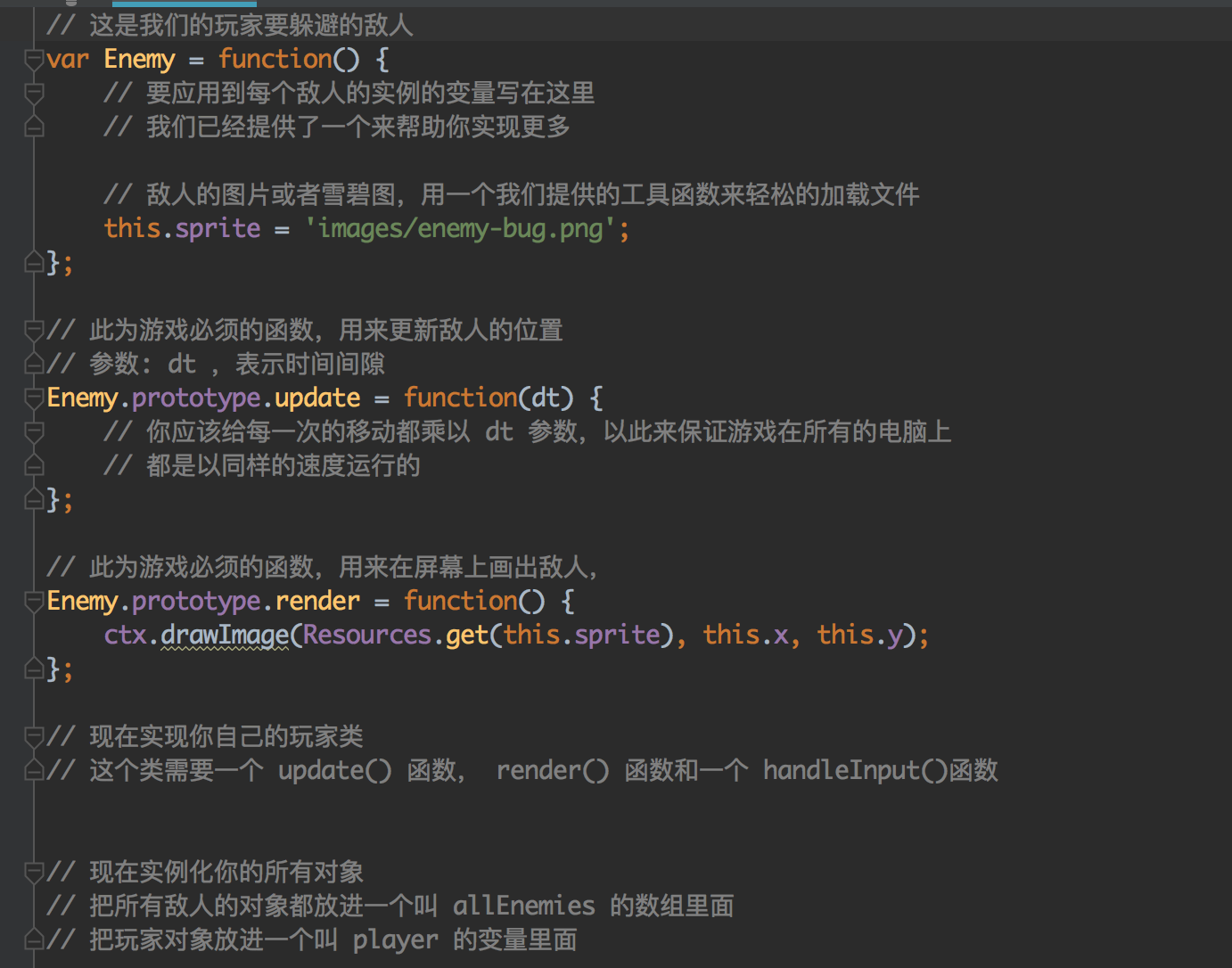The image size is (1232, 968).
Task: Click 'sprite' in the 'this.sprite =' assignment
Action: tap(218, 229)
